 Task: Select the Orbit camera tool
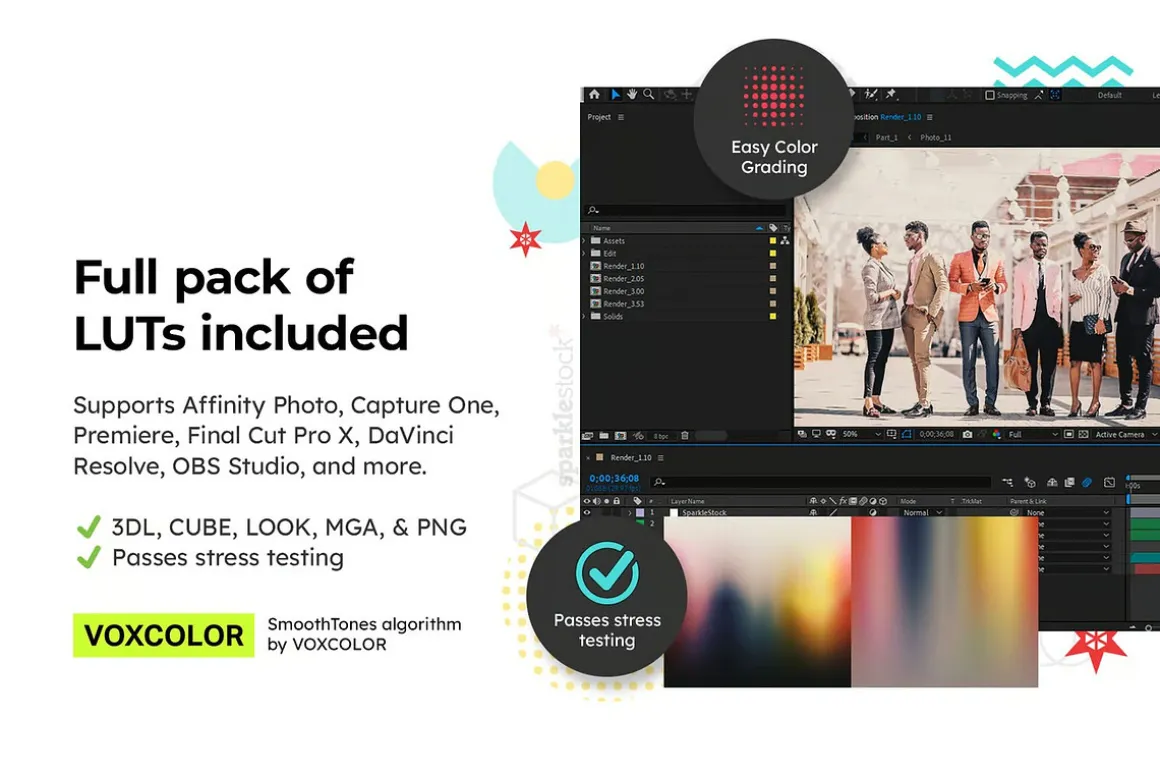(x=670, y=94)
